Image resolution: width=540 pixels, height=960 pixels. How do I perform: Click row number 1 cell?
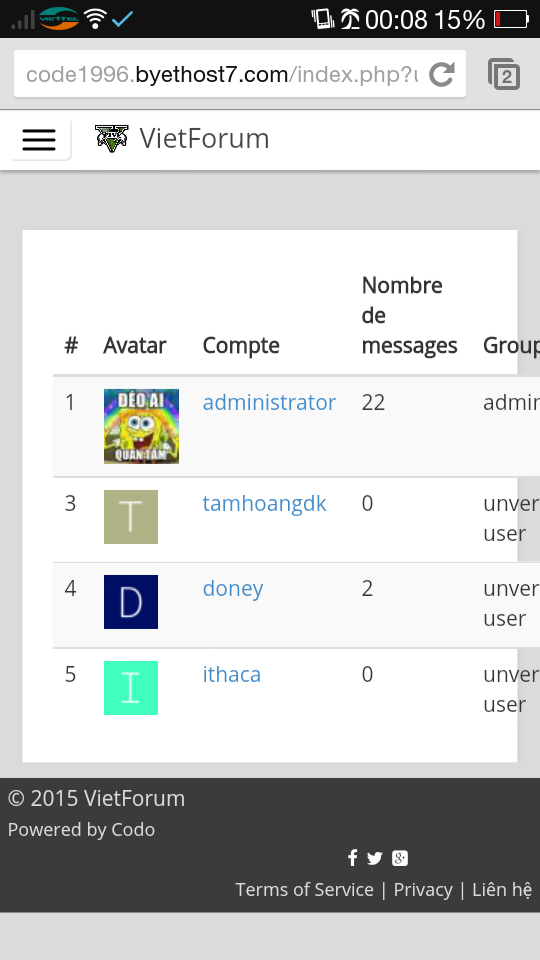click(x=70, y=402)
